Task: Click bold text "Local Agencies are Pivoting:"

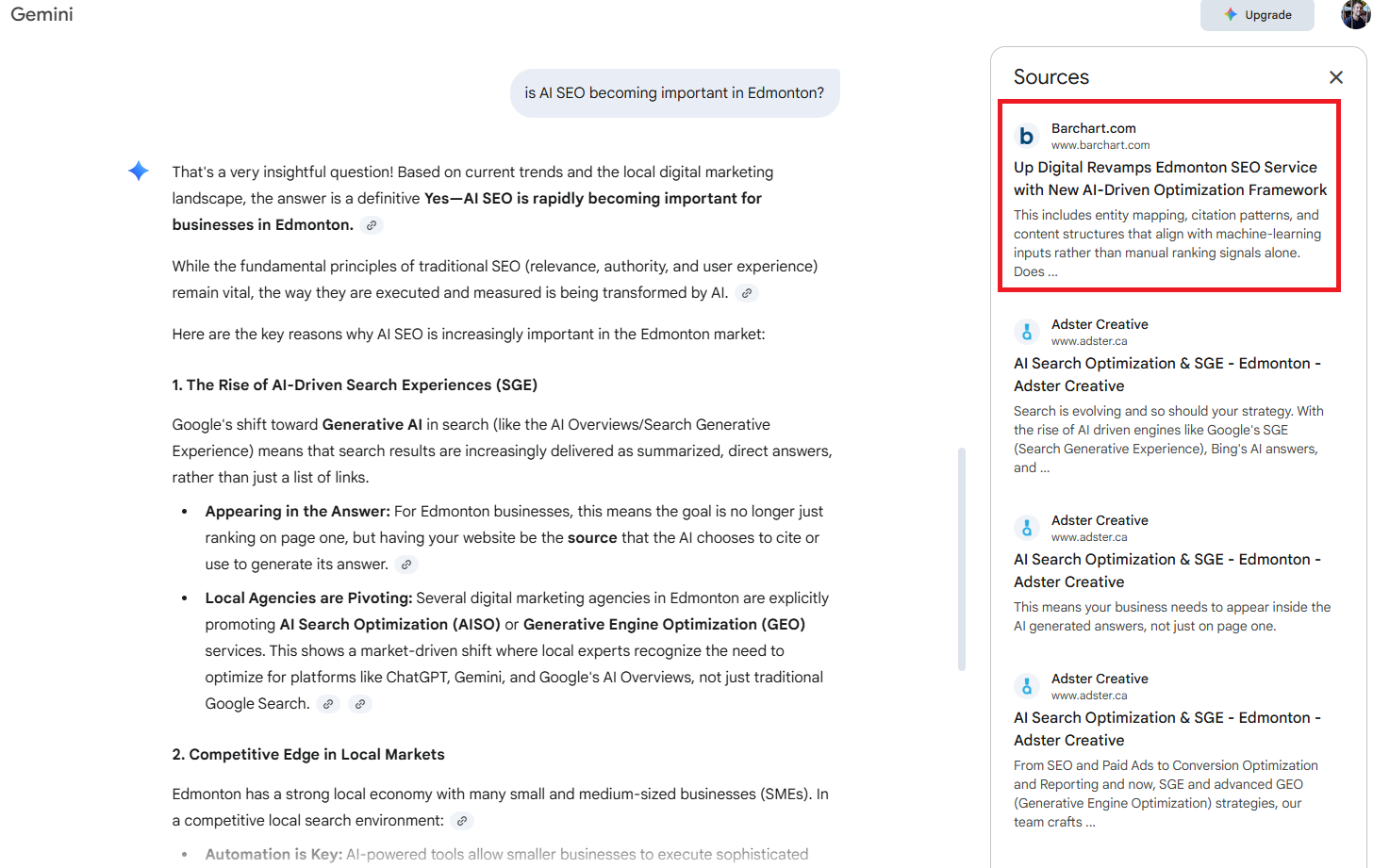Action: [309, 598]
